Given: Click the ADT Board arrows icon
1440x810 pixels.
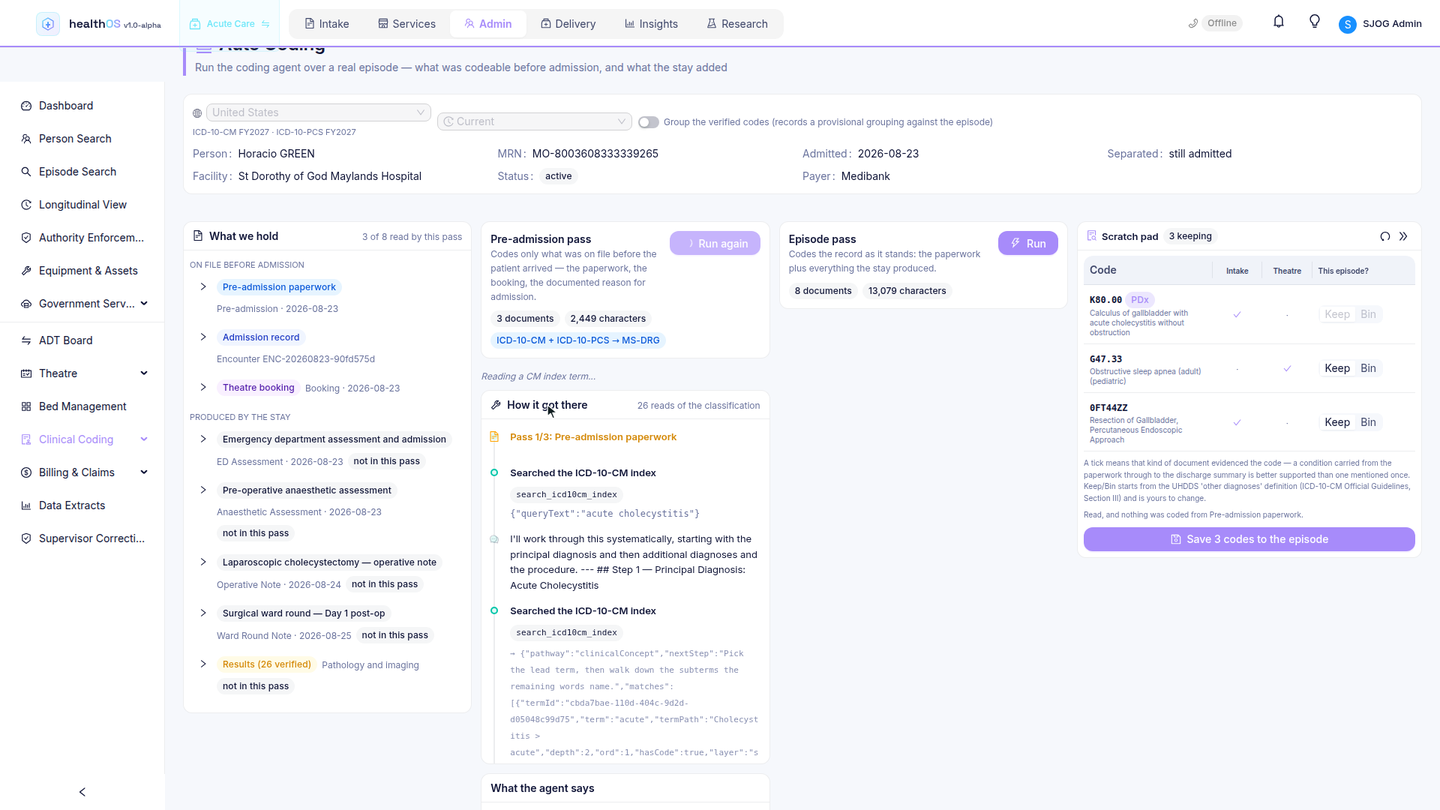Looking at the screenshot, I should (26, 341).
